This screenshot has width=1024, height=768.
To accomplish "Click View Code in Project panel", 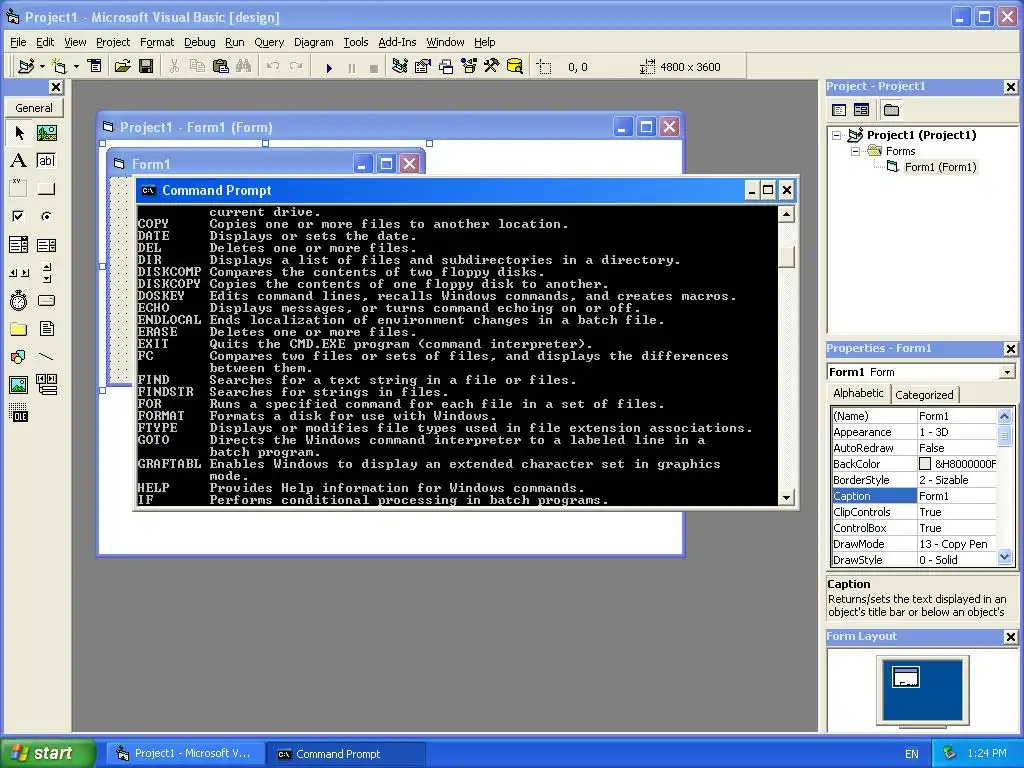I will [x=839, y=110].
